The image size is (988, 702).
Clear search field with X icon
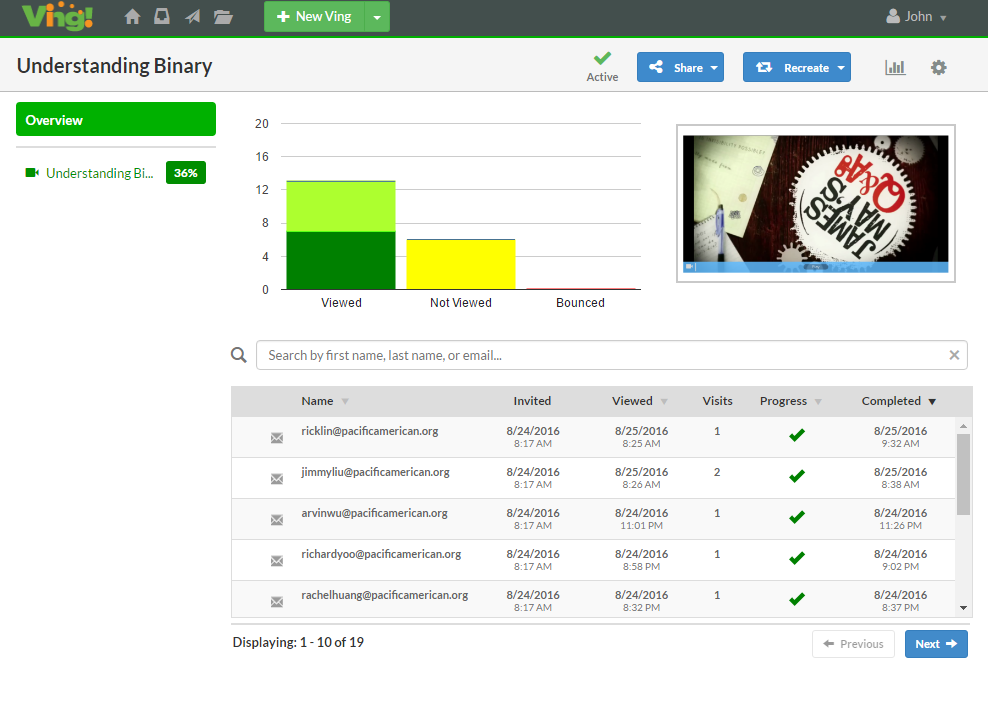[954, 355]
